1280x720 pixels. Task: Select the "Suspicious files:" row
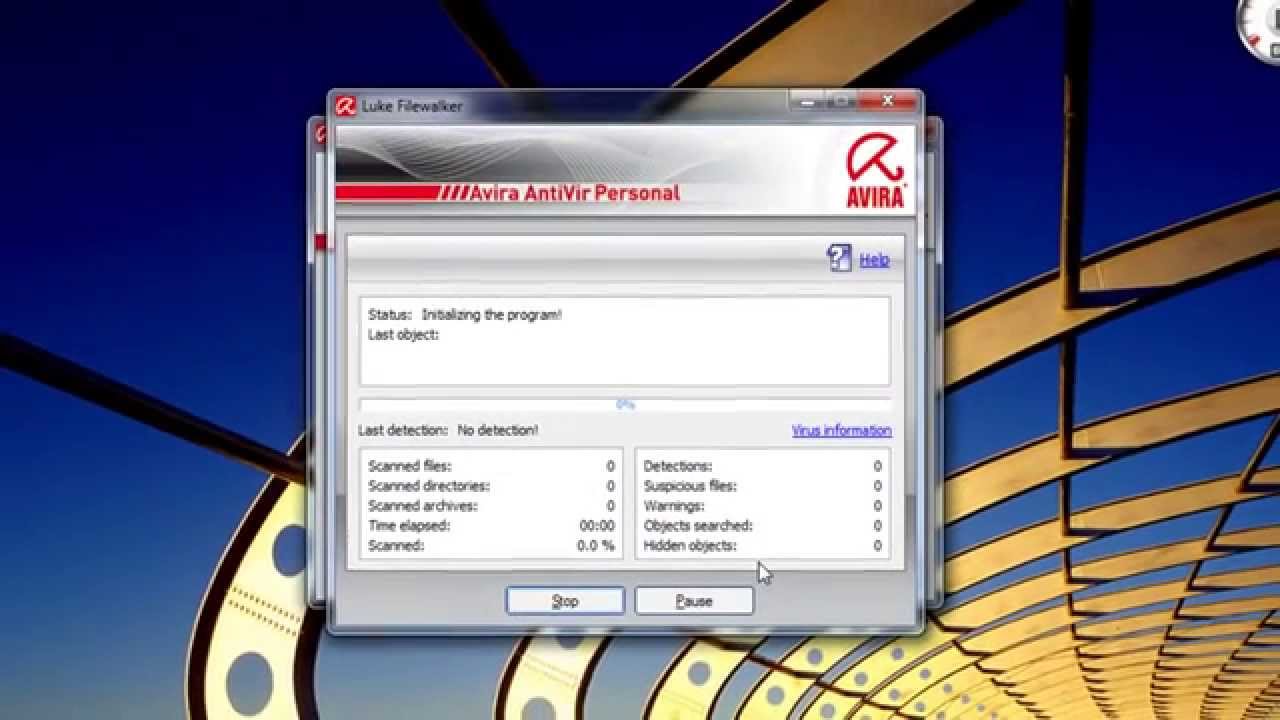click(x=762, y=486)
